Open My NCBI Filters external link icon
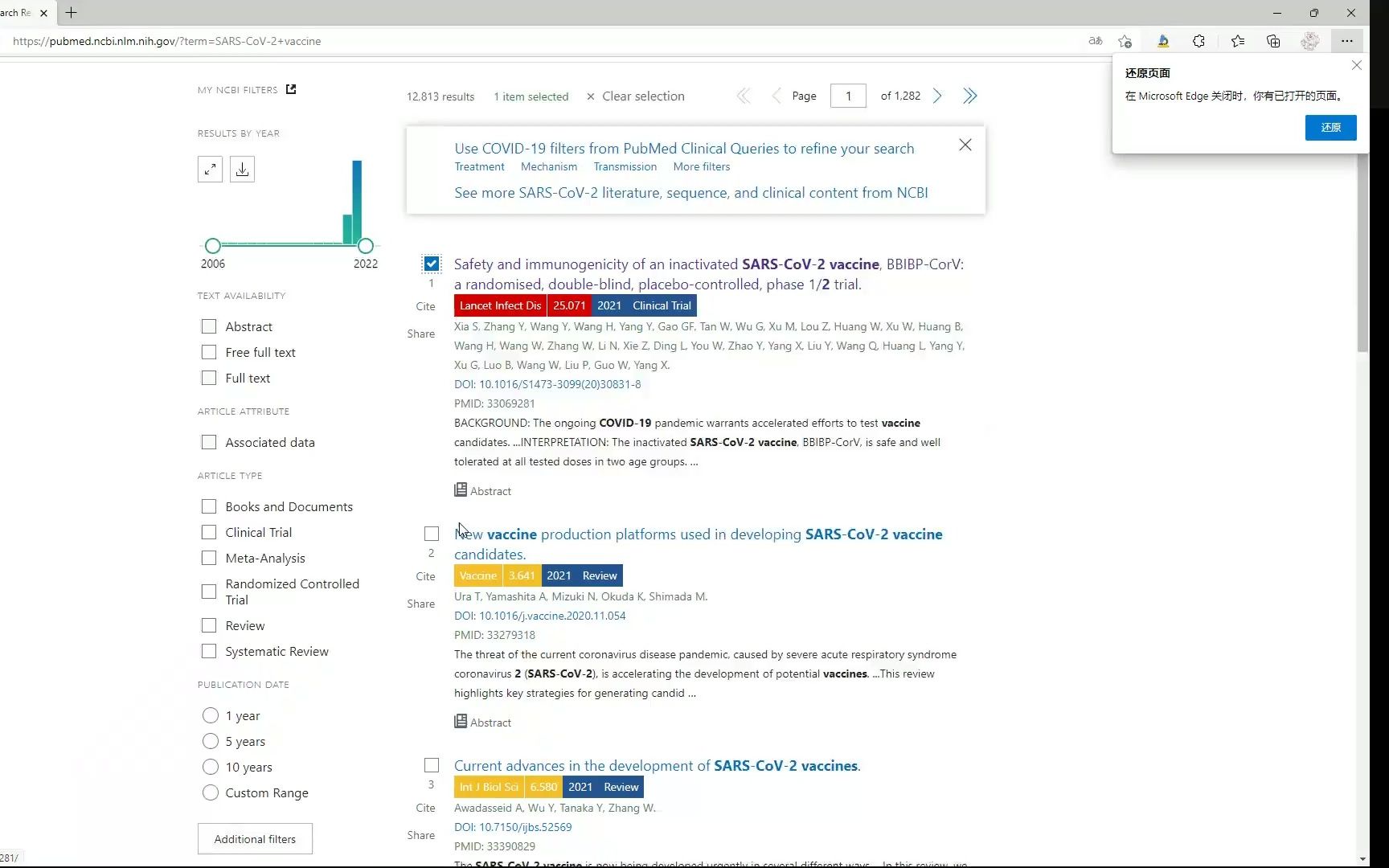Image resolution: width=1389 pixels, height=868 pixels. tap(291, 89)
